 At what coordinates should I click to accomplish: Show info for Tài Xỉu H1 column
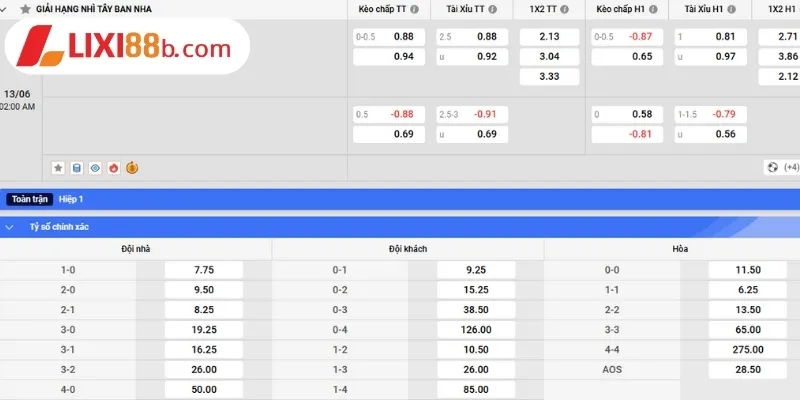[731, 9]
